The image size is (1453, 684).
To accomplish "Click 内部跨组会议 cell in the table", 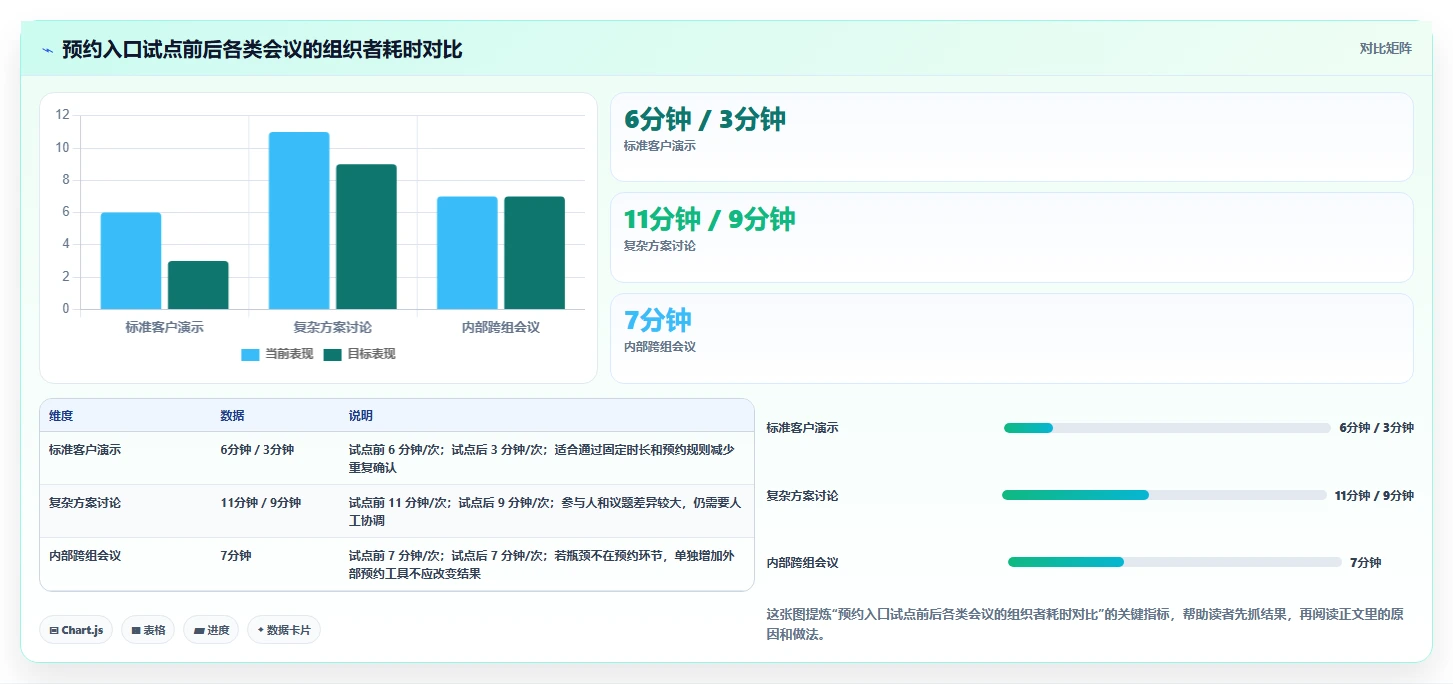I will [85, 556].
